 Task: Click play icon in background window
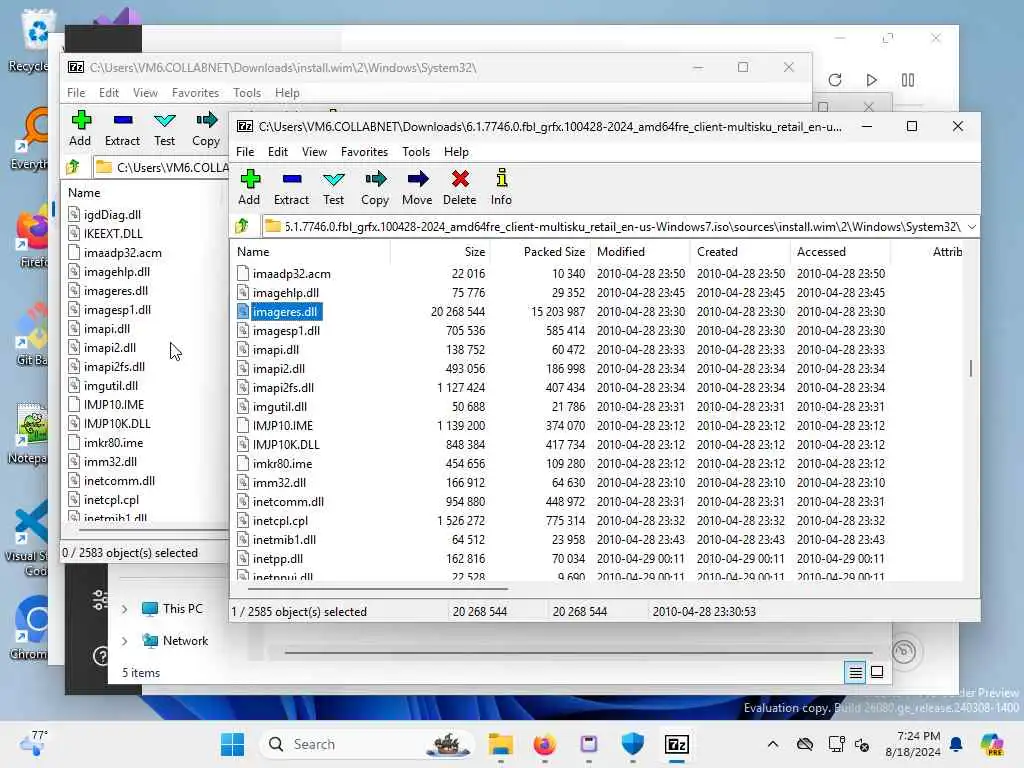[871, 80]
